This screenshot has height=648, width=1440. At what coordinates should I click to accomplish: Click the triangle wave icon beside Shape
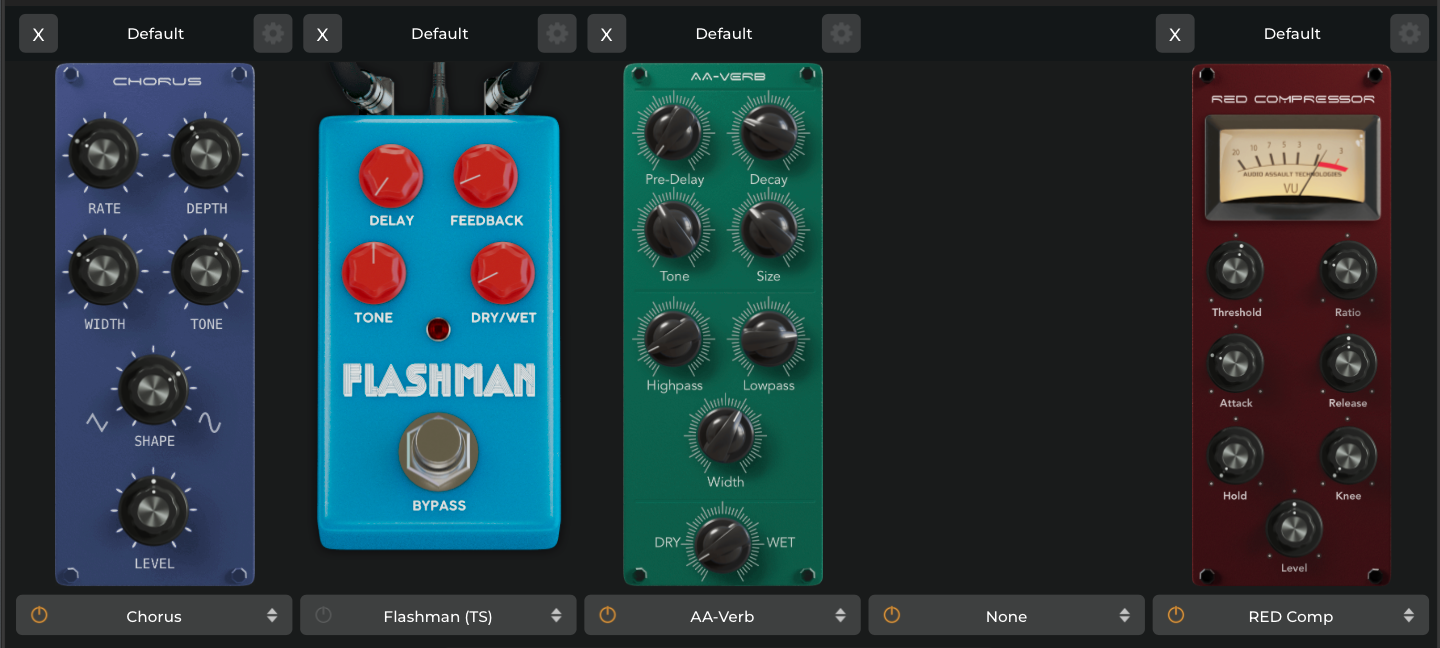pyautogui.click(x=97, y=423)
